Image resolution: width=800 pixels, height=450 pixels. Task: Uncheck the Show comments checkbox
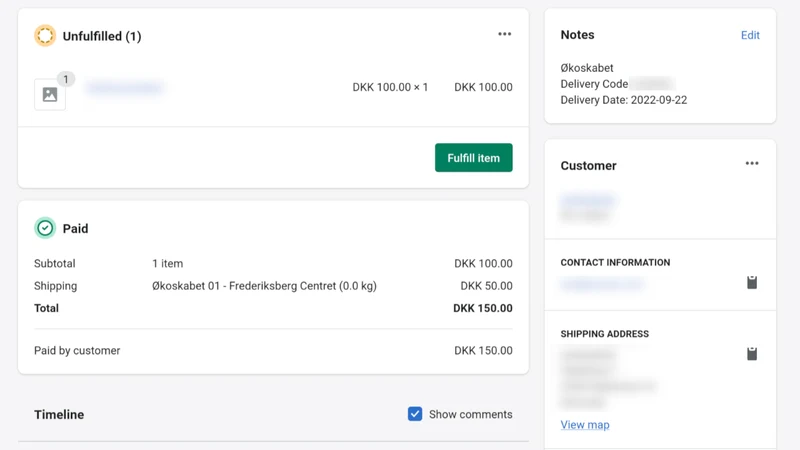point(415,414)
